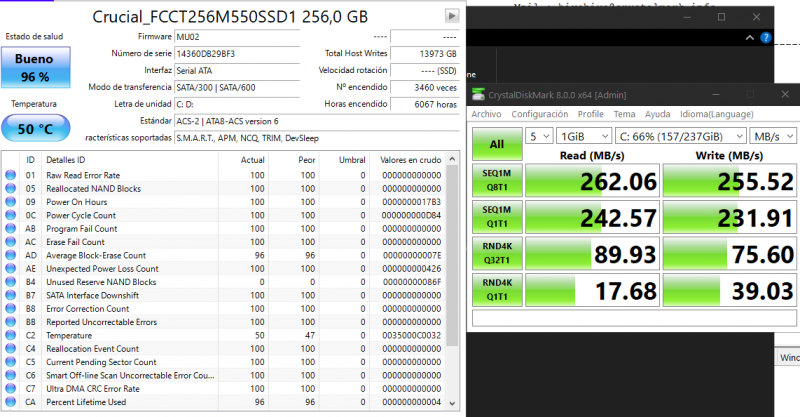Run the RND4K Q1T1 test button

coord(497,290)
